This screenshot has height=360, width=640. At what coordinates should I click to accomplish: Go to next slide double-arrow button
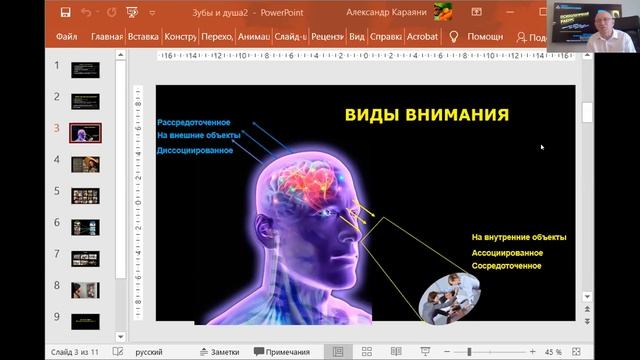[587, 322]
